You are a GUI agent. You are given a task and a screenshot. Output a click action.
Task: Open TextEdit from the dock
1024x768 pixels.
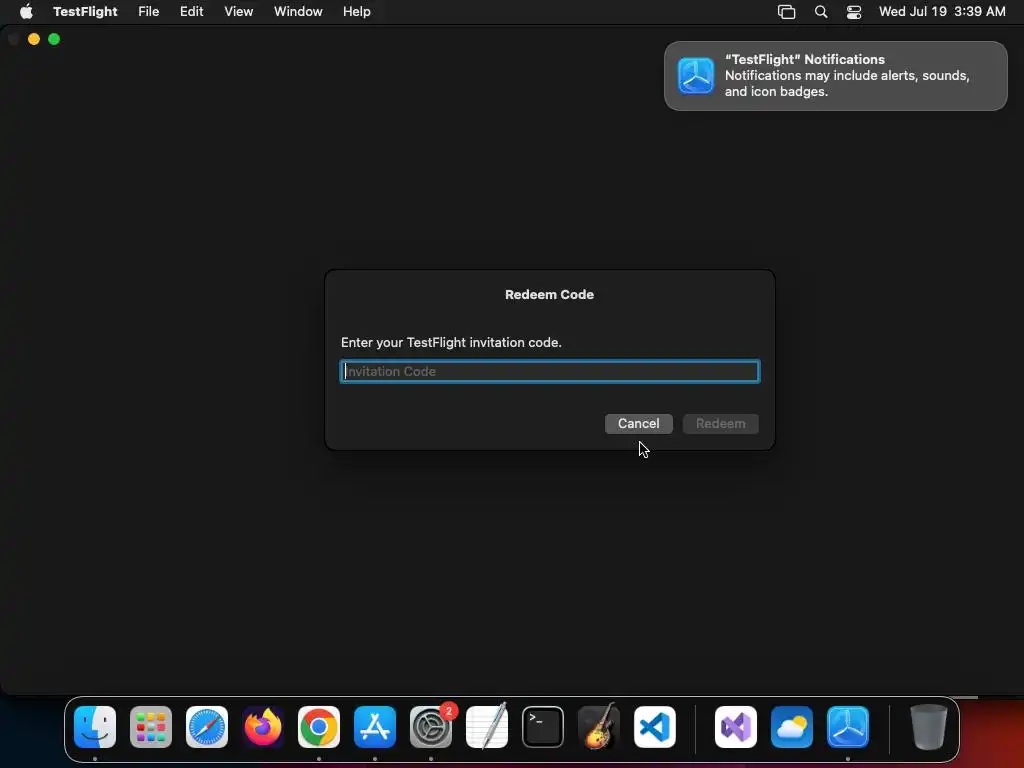click(487, 727)
